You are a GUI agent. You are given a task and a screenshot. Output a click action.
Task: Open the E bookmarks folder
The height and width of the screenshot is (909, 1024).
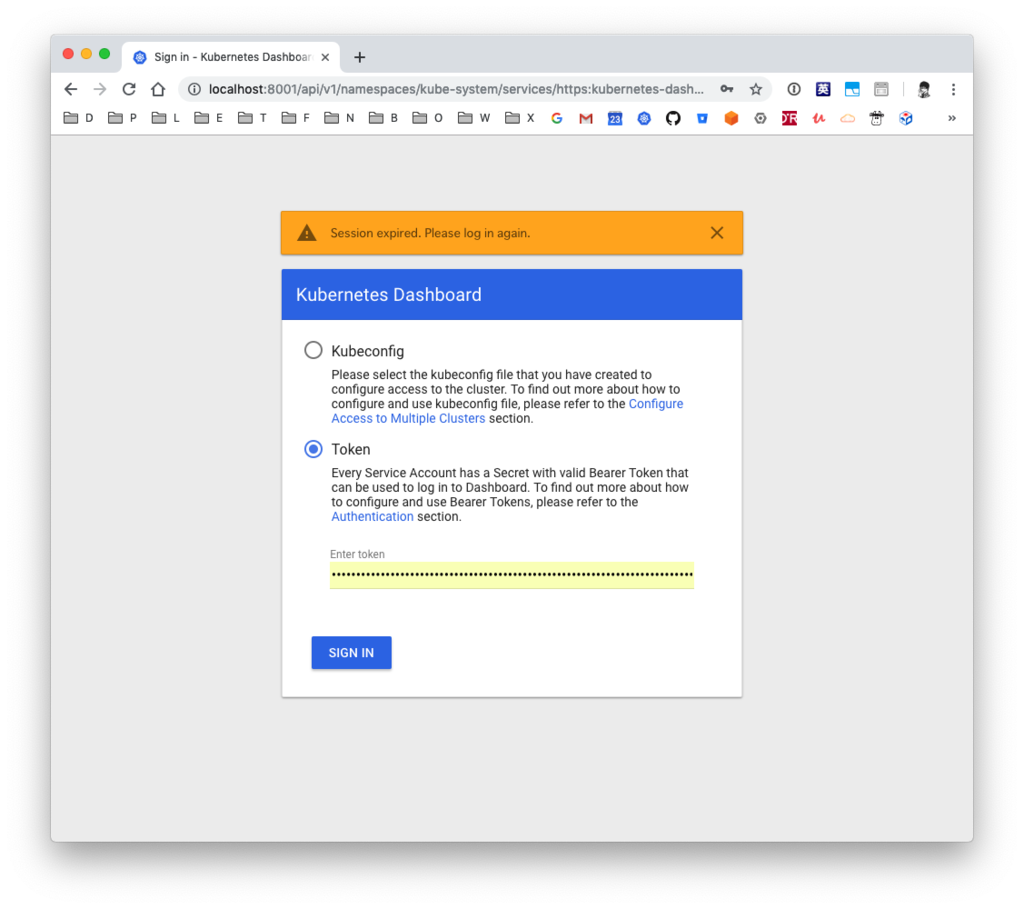(x=209, y=118)
